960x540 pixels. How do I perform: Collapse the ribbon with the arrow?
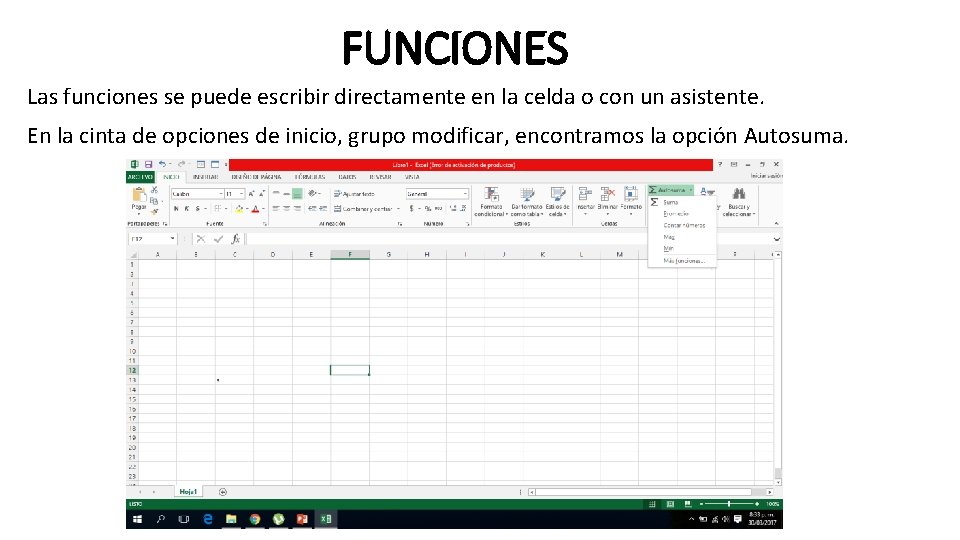(x=776, y=223)
